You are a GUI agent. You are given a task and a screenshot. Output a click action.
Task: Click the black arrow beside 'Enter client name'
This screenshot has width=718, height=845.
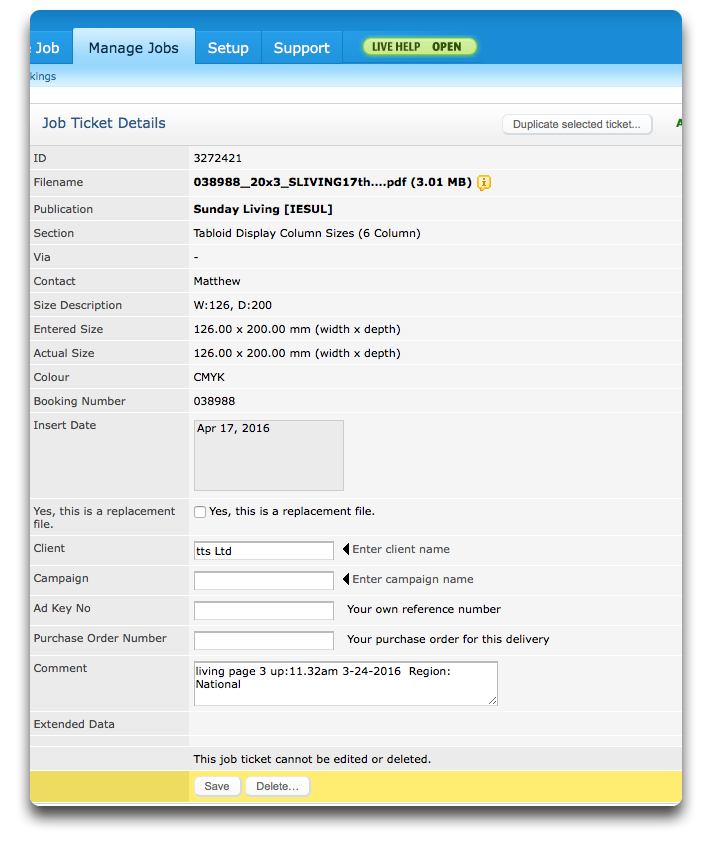[x=346, y=550]
